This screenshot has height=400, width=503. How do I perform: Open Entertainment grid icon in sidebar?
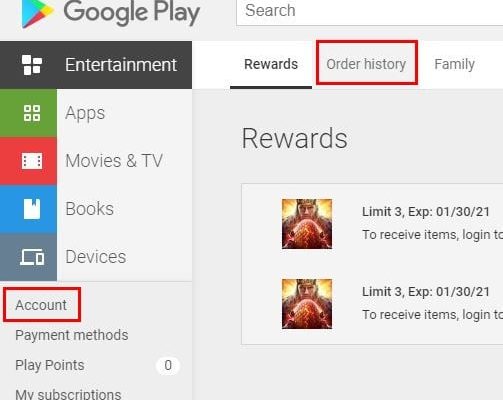(32, 65)
